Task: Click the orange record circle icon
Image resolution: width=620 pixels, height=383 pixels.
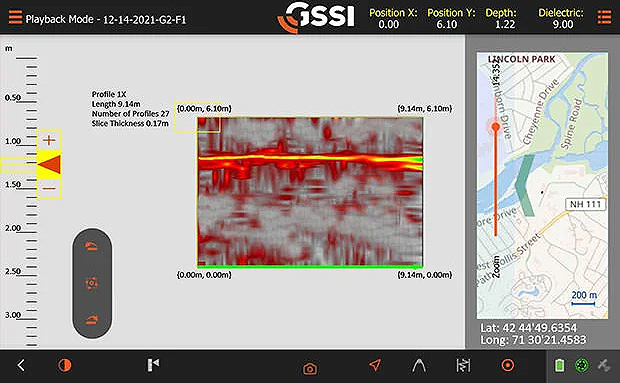Action: coord(508,365)
